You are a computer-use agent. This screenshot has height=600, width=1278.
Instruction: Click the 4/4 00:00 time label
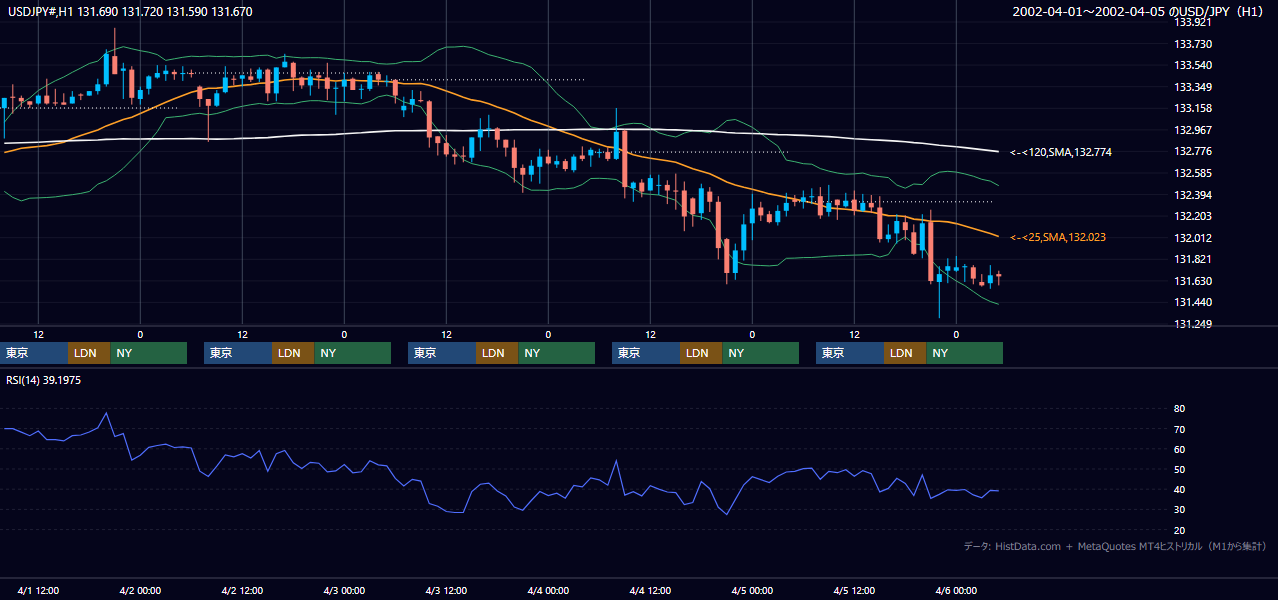click(x=548, y=591)
